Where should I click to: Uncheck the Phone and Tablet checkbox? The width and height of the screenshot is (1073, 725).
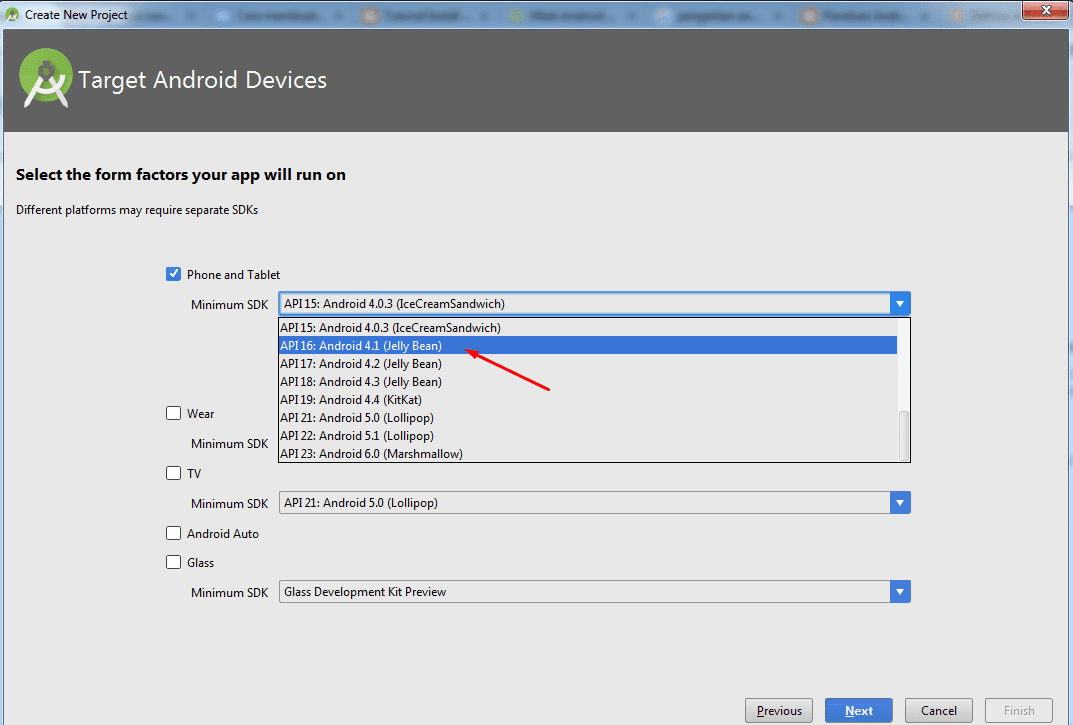pyautogui.click(x=174, y=274)
